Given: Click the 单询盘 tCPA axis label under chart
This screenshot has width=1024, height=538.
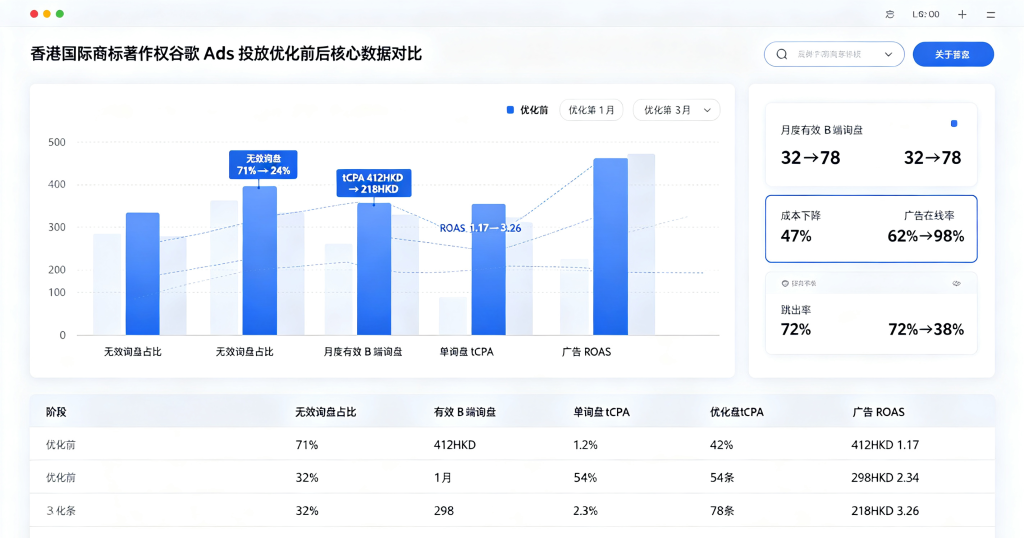Looking at the screenshot, I should (x=466, y=352).
